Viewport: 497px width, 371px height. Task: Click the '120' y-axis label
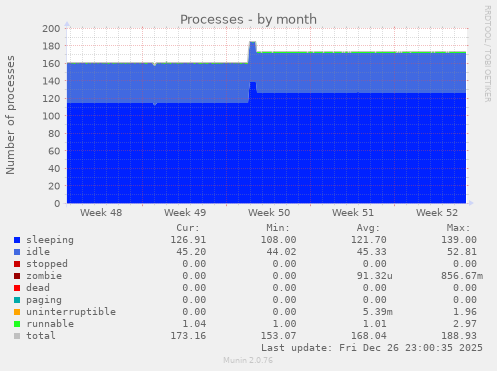click(51, 98)
